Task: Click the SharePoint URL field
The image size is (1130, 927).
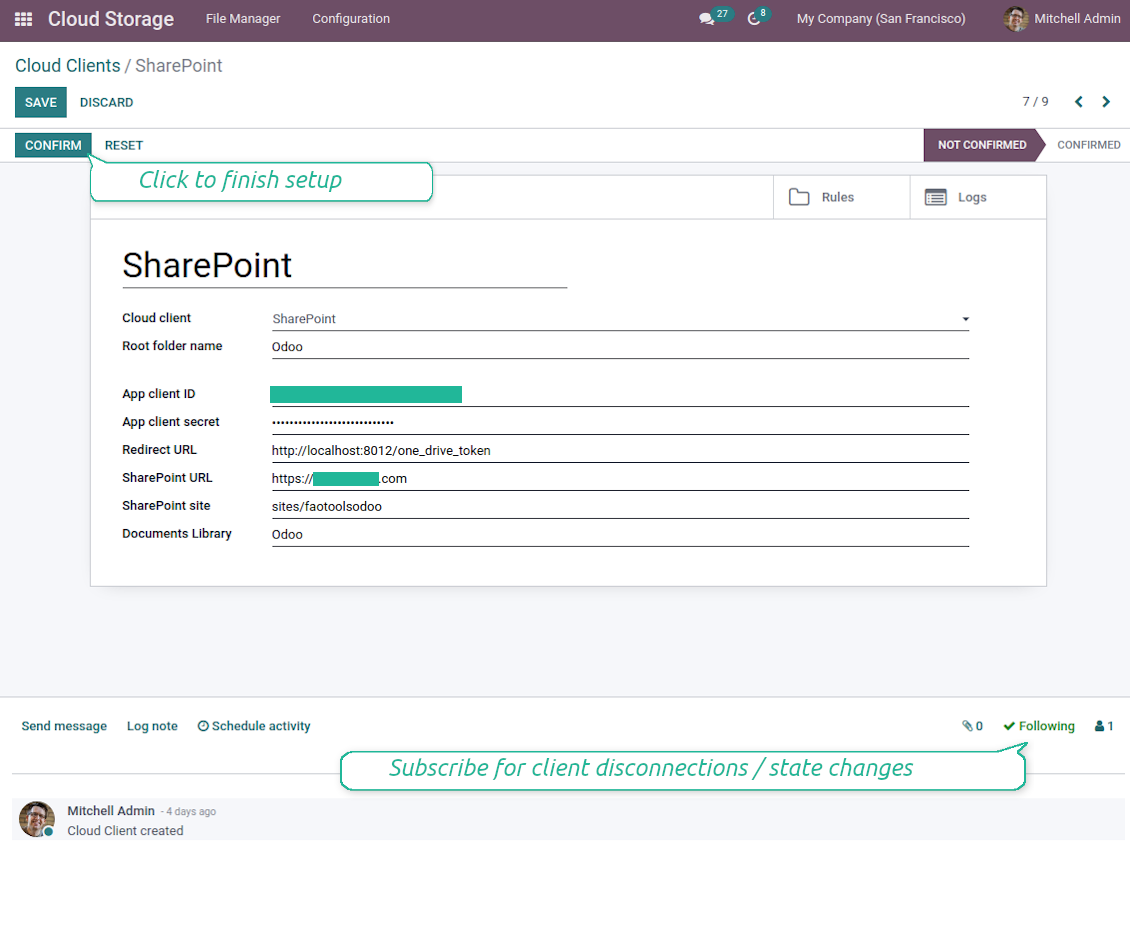Action: (620, 479)
